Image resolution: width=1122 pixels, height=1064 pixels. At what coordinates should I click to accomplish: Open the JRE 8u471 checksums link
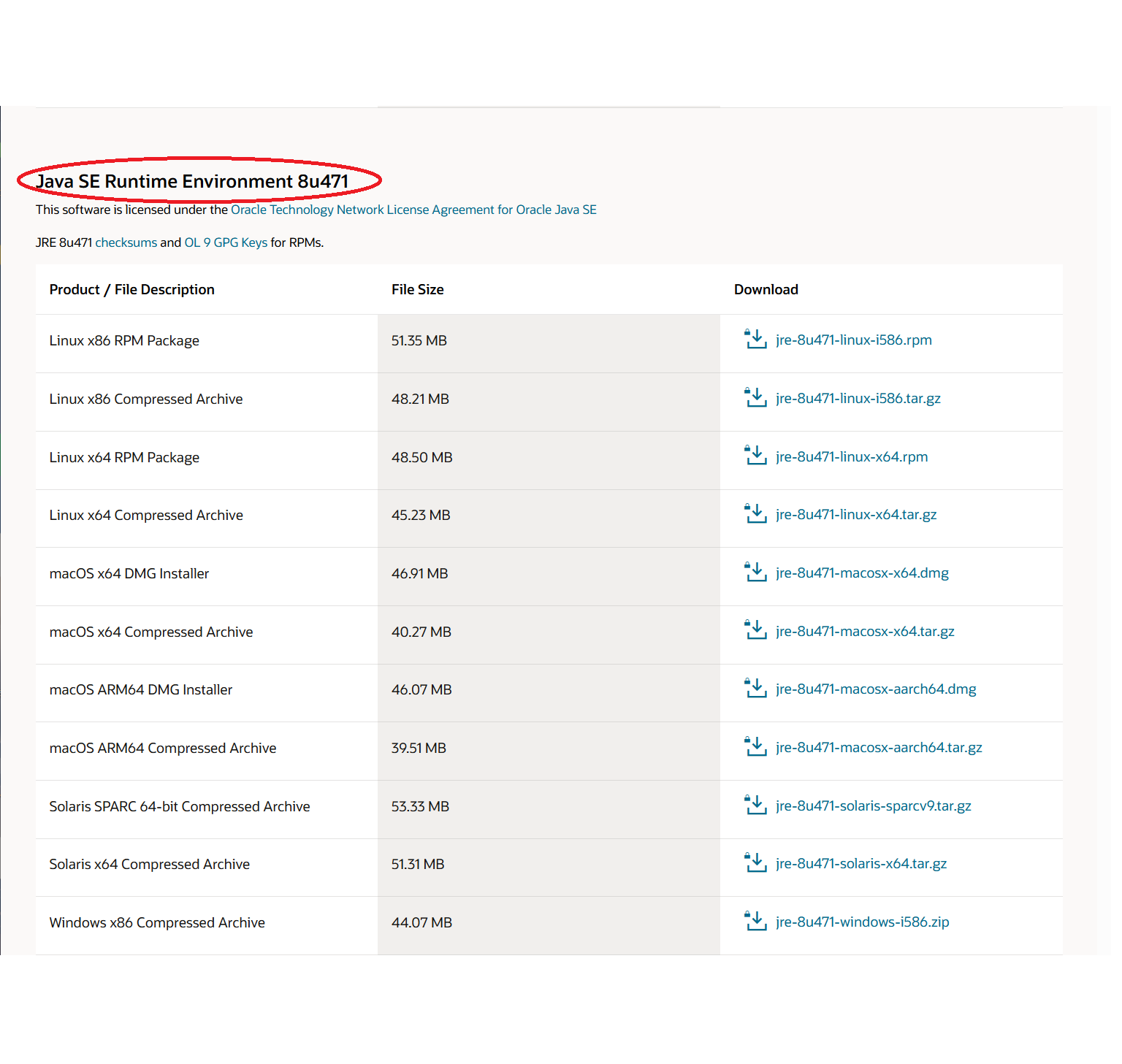pyautogui.click(x=126, y=242)
